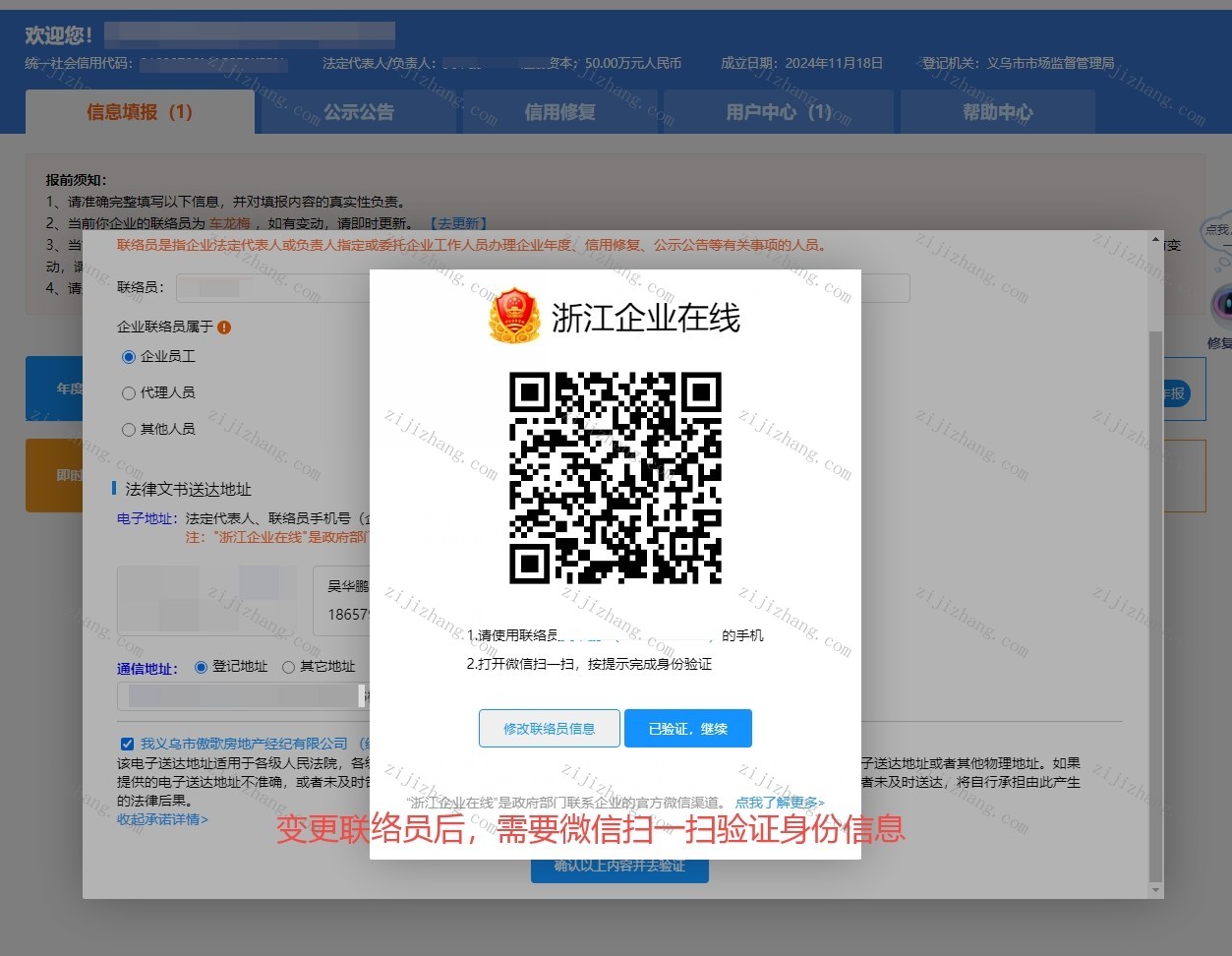Select 登记地址 as the mailing address

point(202,667)
